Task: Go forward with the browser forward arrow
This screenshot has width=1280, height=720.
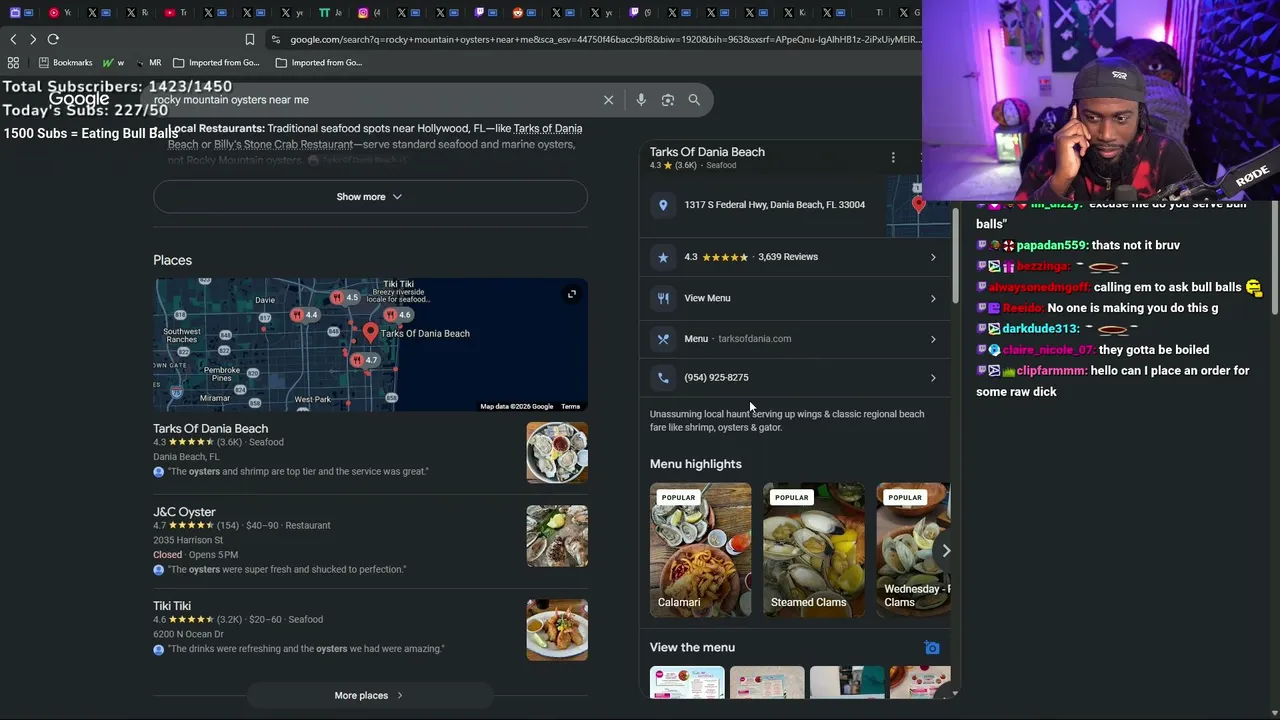Action: (x=33, y=39)
